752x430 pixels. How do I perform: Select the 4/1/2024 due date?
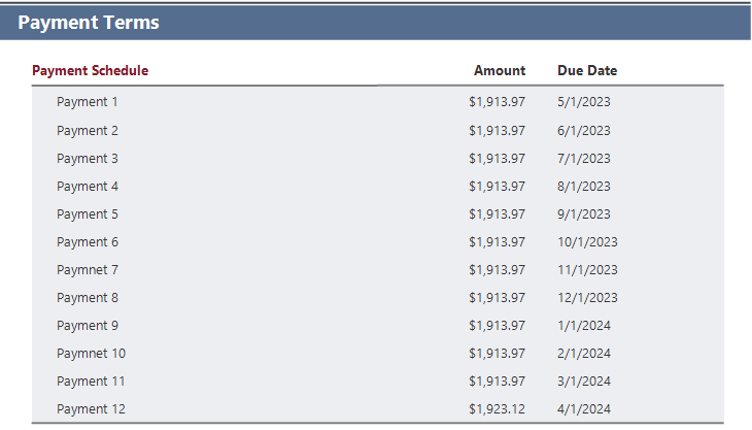point(584,409)
